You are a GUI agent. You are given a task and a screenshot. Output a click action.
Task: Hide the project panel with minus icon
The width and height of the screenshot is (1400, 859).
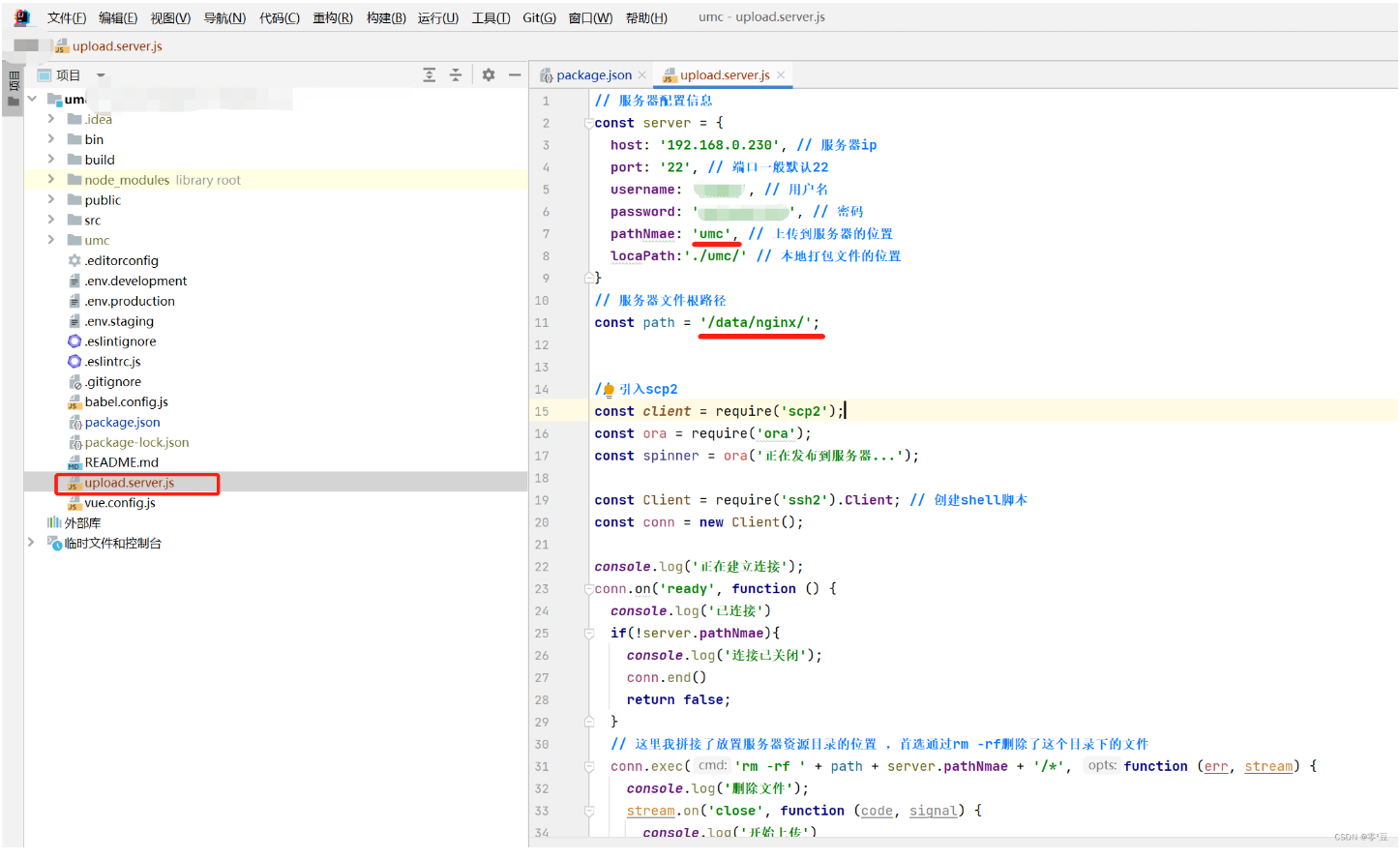pyautogui.click(x=515, y=75)
